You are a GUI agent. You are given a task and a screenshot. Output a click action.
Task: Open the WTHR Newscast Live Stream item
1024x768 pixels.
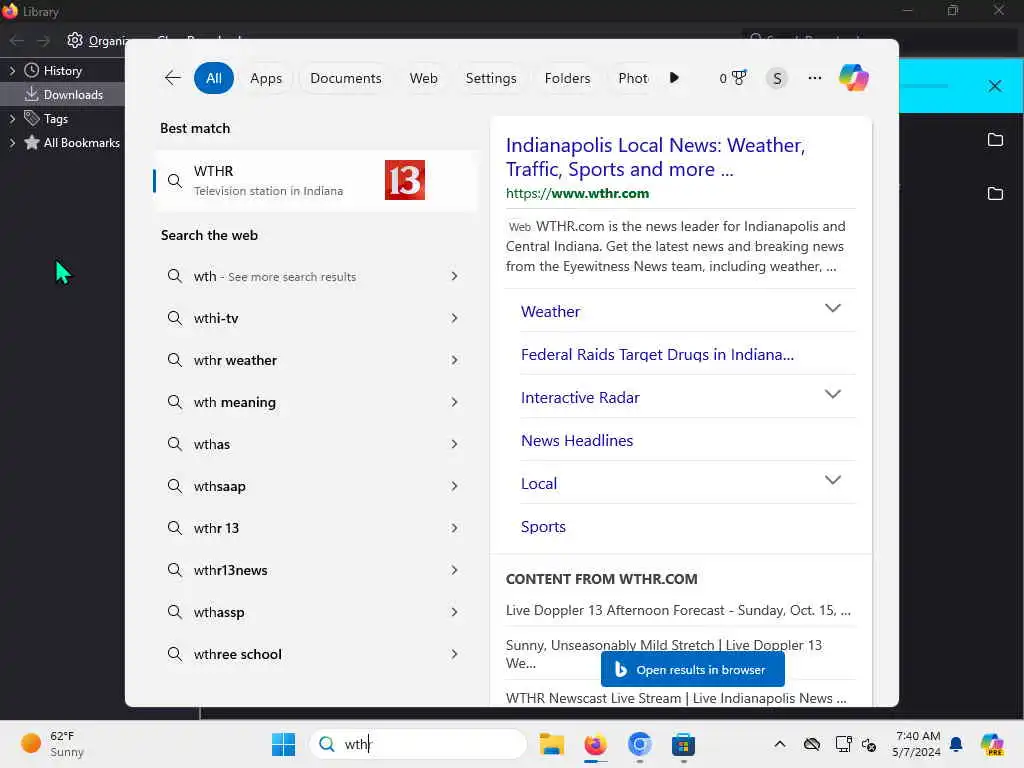tap(676, 698)
